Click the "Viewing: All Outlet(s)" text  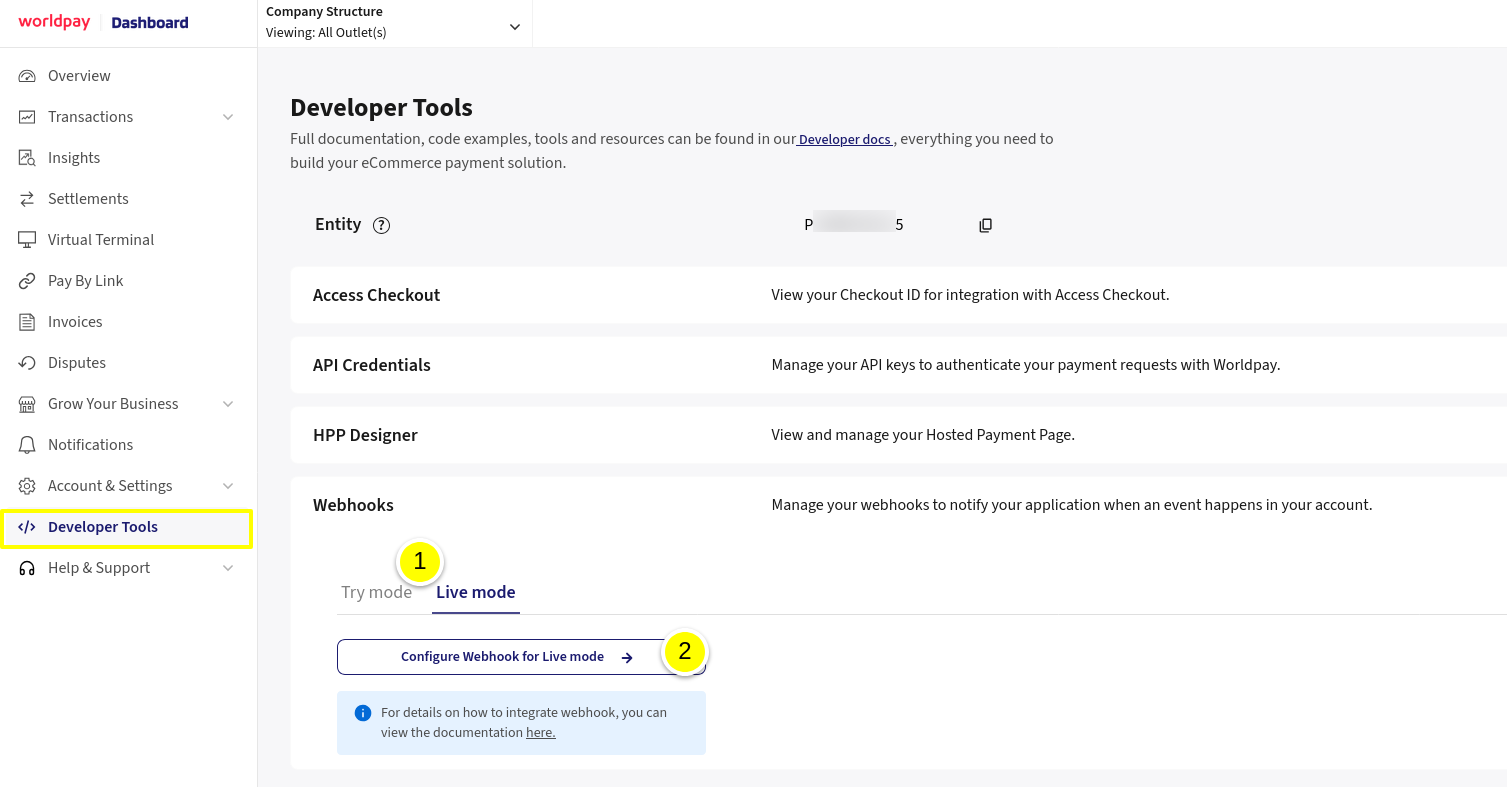326,32
